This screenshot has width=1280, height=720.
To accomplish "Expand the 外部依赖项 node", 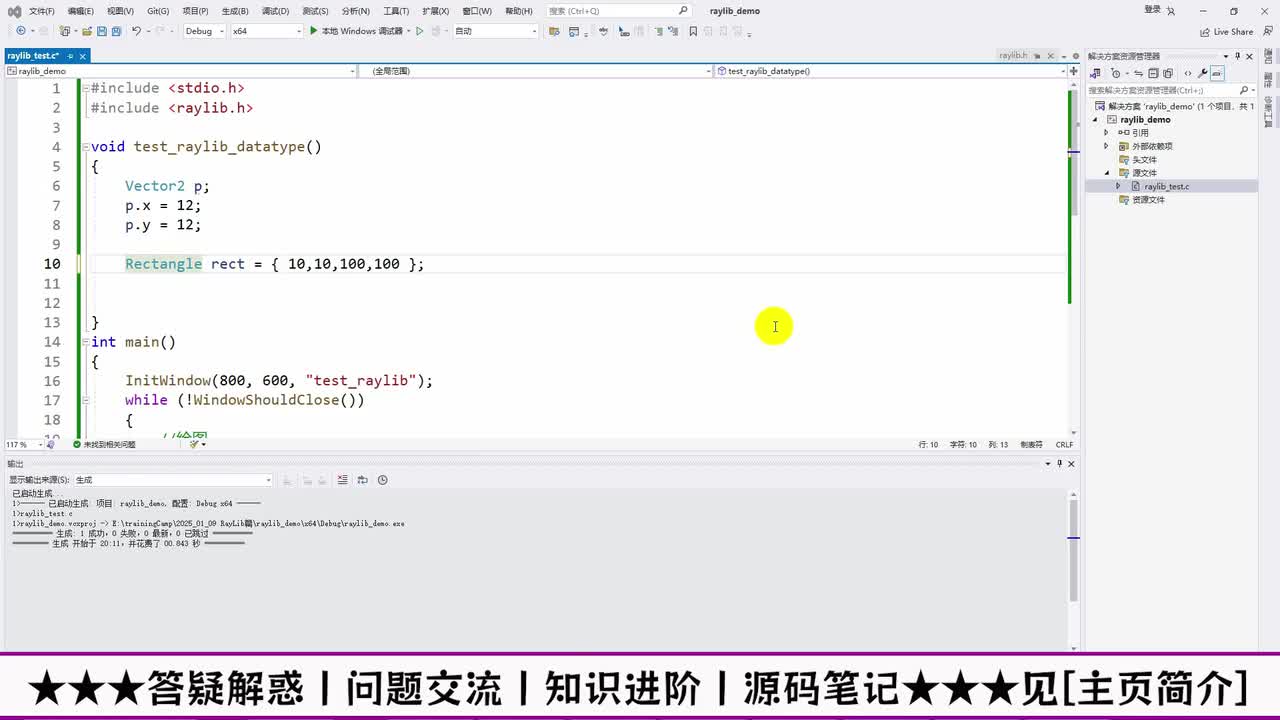I will 1106,147.
